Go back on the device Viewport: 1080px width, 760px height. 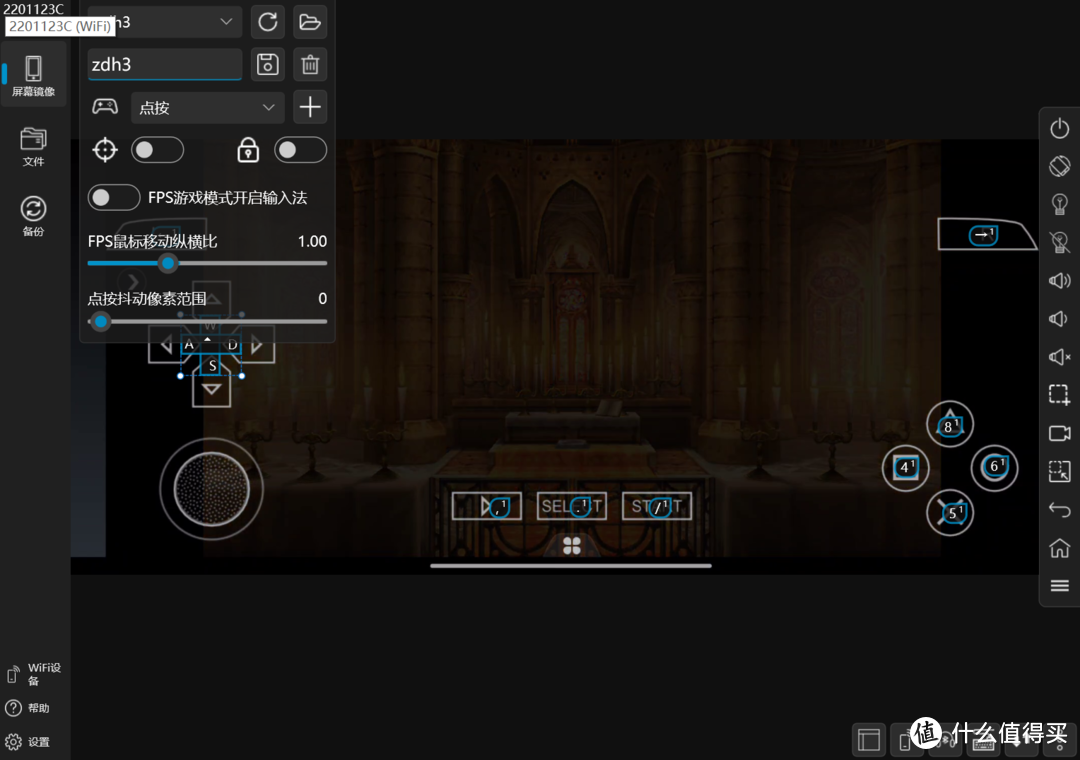1059,509
